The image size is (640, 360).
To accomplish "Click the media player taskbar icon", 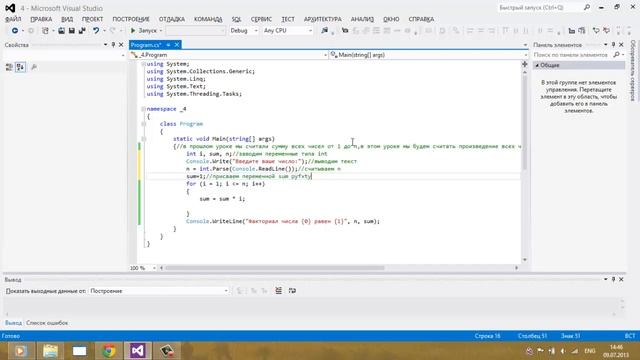I will tap(20, 351).
